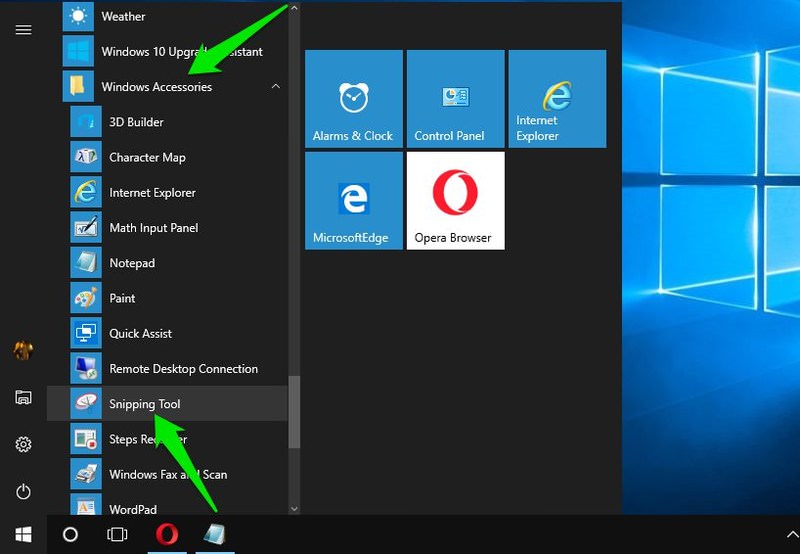Open Math Input Panel icon
This screenshot has width=800, height=554.
(86, 227)
